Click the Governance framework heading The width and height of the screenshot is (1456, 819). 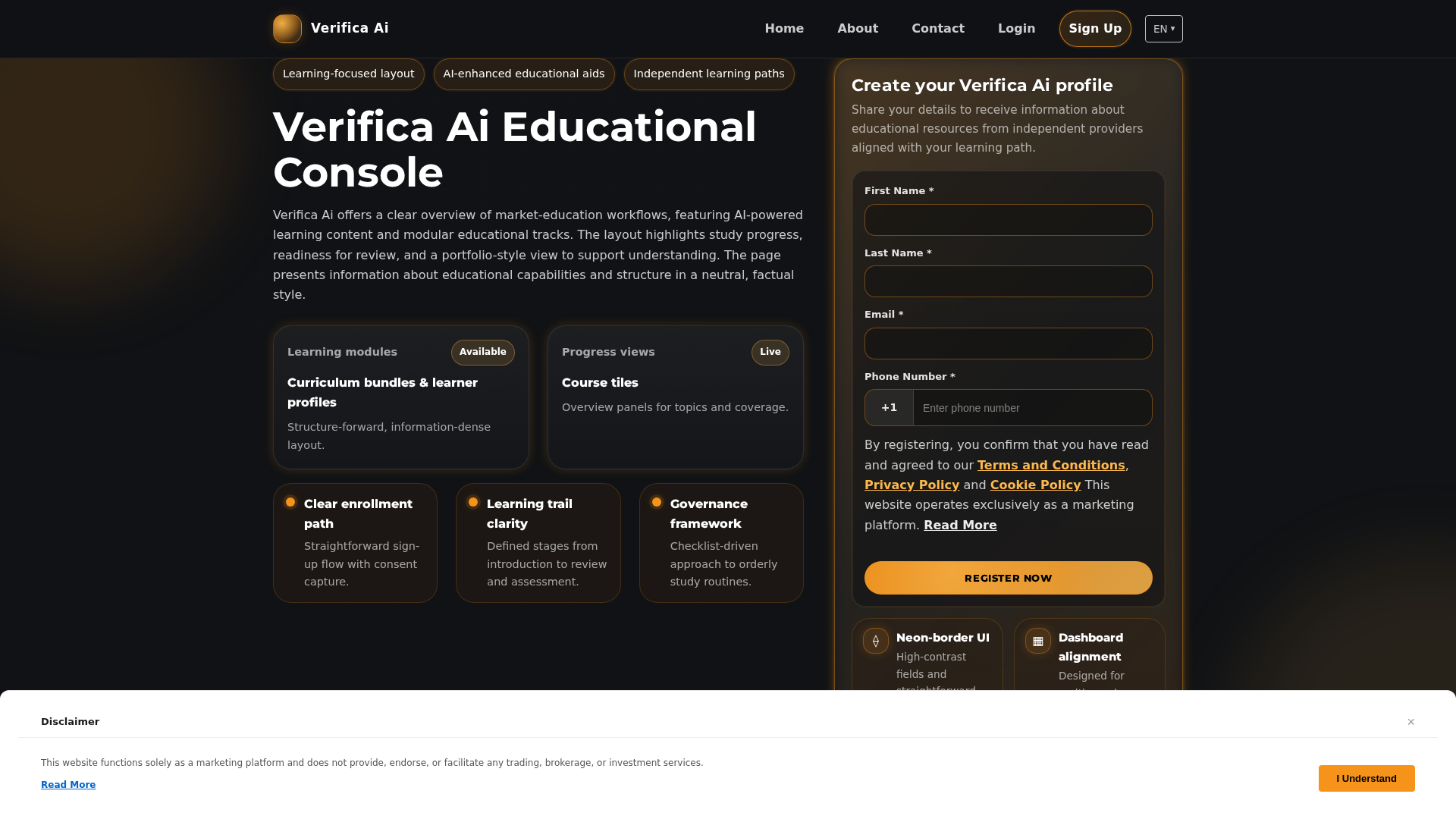[x=709, y=514]
